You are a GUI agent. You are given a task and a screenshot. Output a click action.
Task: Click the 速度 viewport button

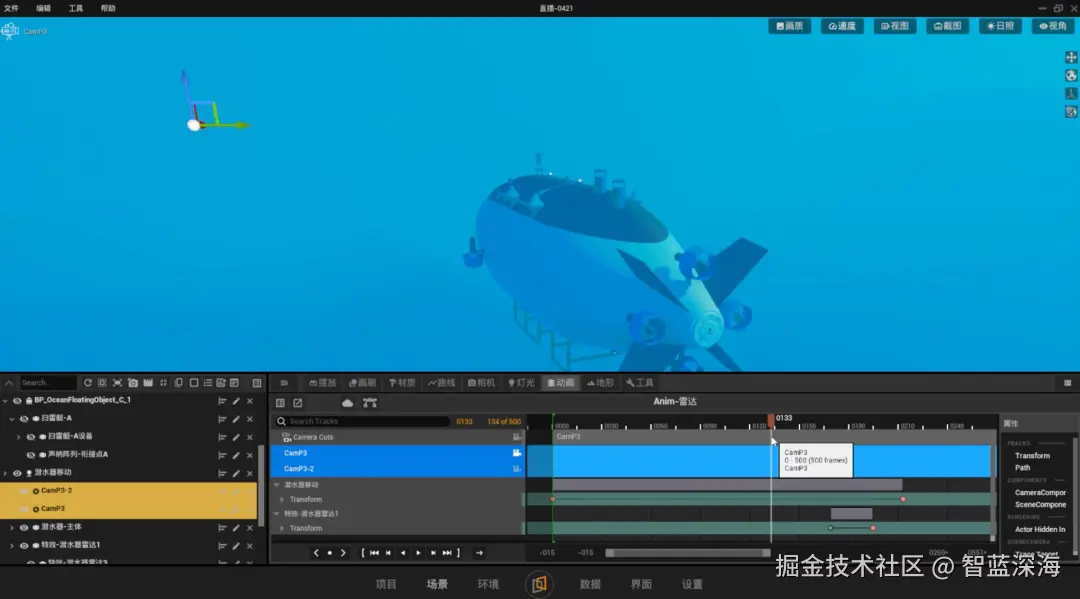842,26
